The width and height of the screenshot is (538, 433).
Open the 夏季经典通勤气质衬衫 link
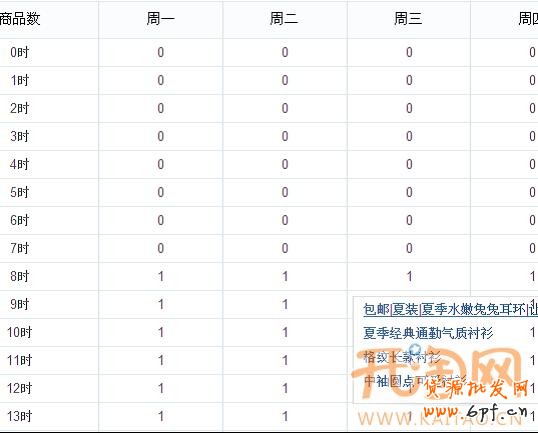point(428,333)
